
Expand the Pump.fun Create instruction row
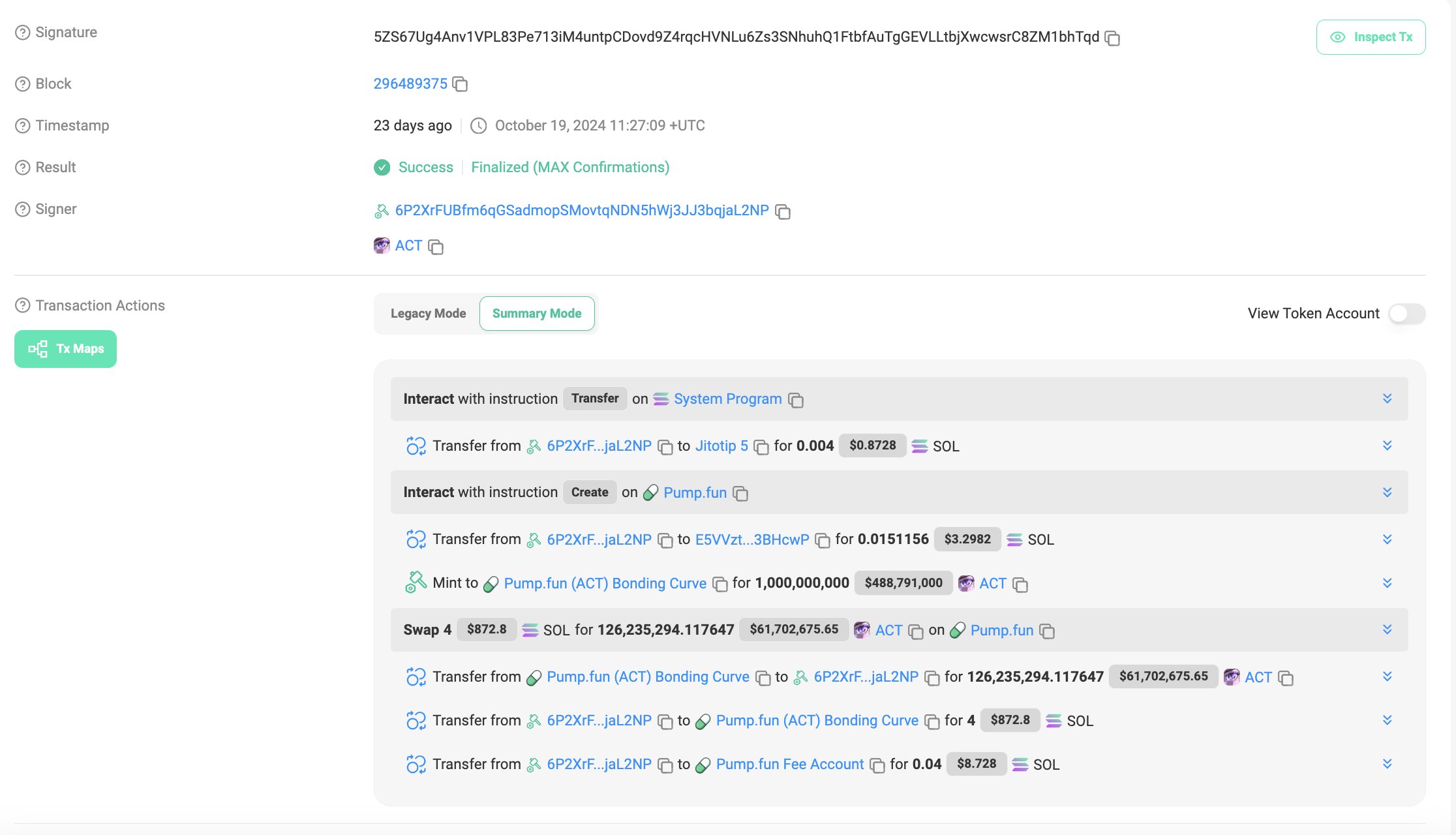(1388, 493)
